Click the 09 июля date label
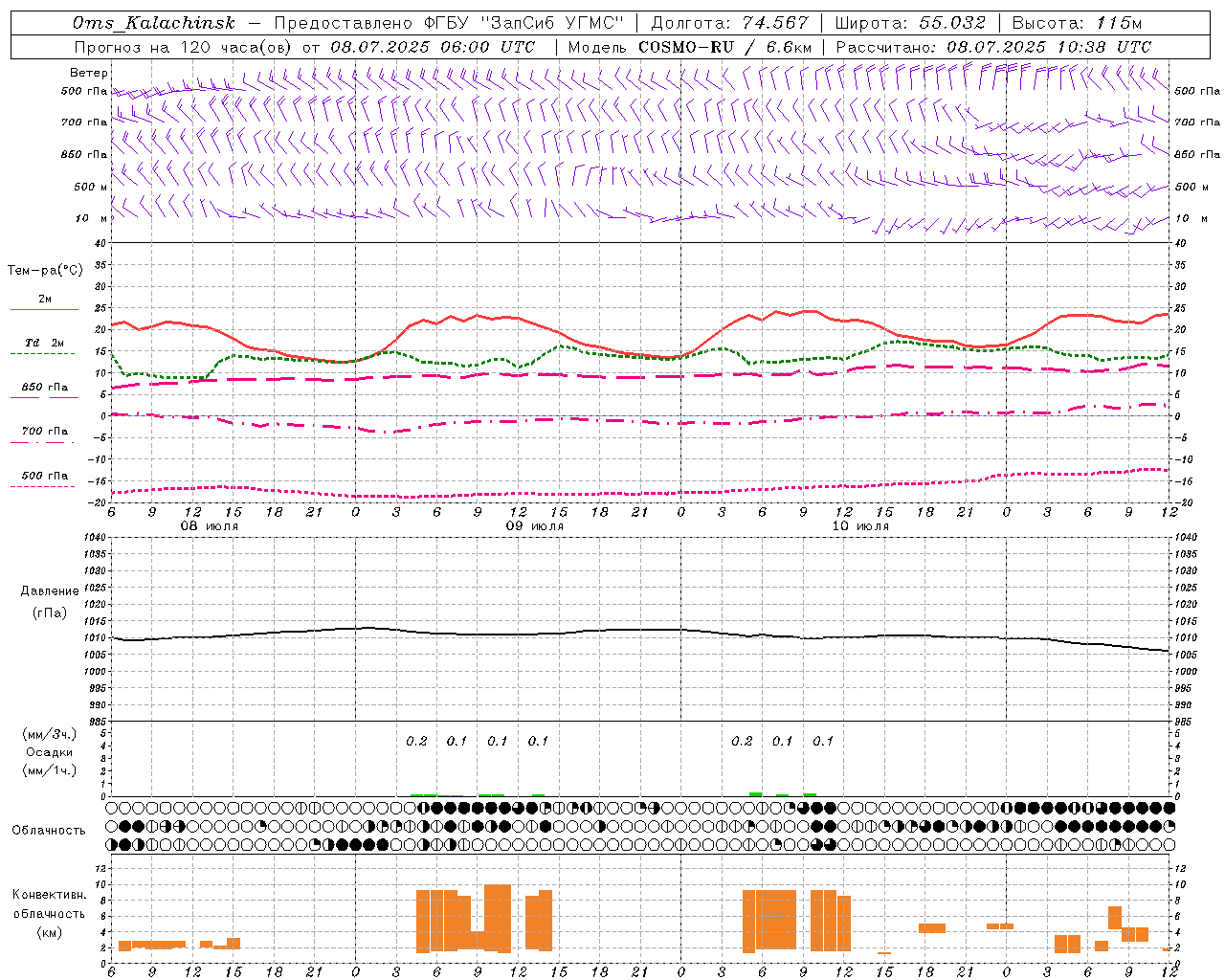Viewport: 1225px width, 980px height. point(535,526)
